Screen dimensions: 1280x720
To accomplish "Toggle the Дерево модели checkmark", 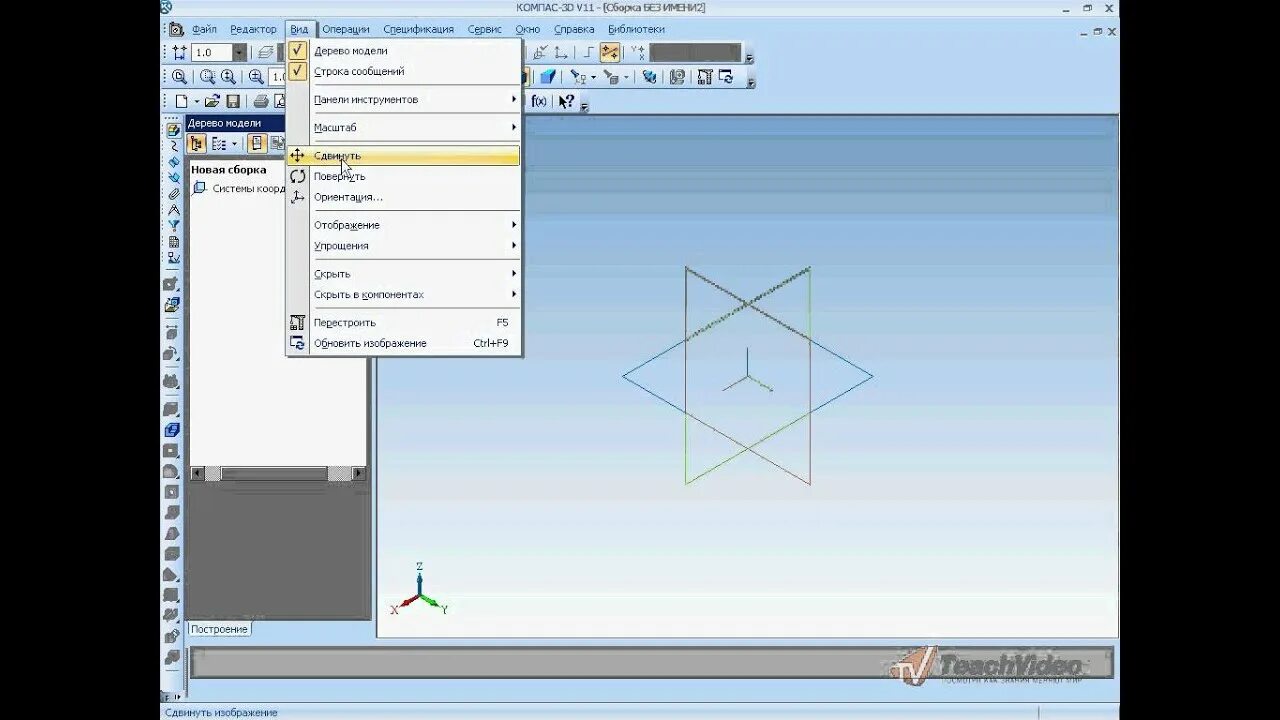I will click(x=297, y=50).
